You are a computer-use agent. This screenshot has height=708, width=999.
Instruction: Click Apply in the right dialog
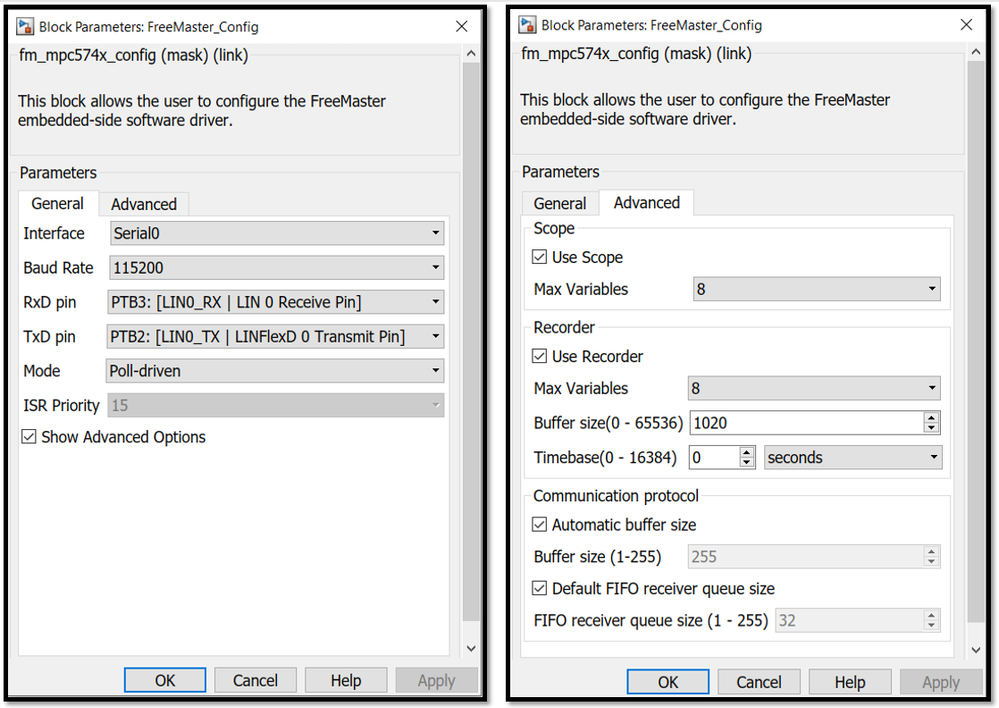pos(940,683)
